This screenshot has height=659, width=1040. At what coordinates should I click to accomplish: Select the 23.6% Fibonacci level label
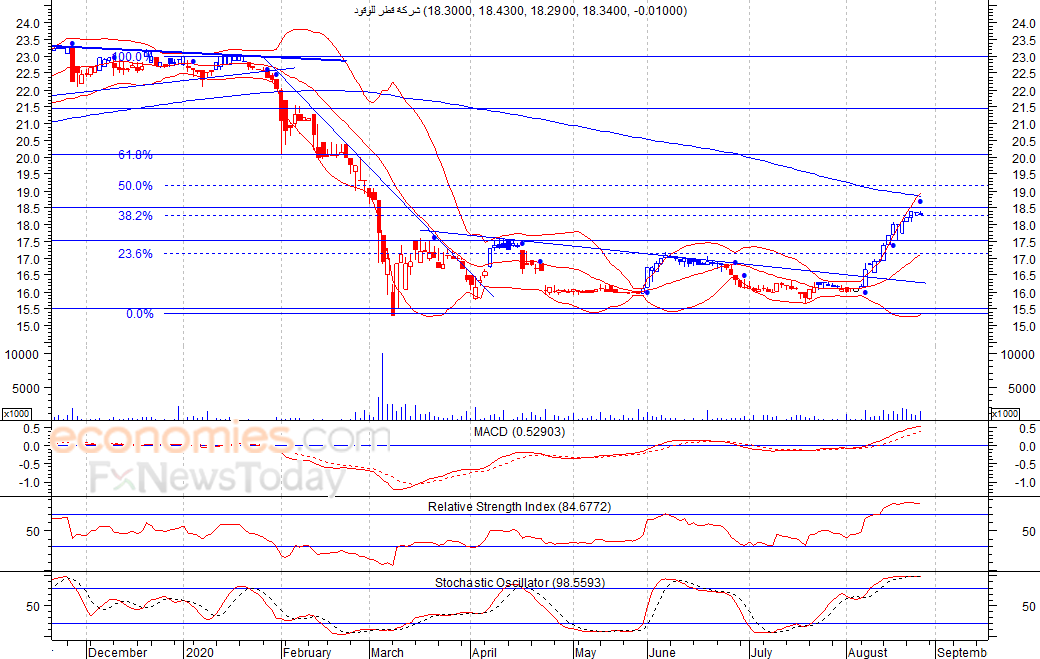pos(135,254)
